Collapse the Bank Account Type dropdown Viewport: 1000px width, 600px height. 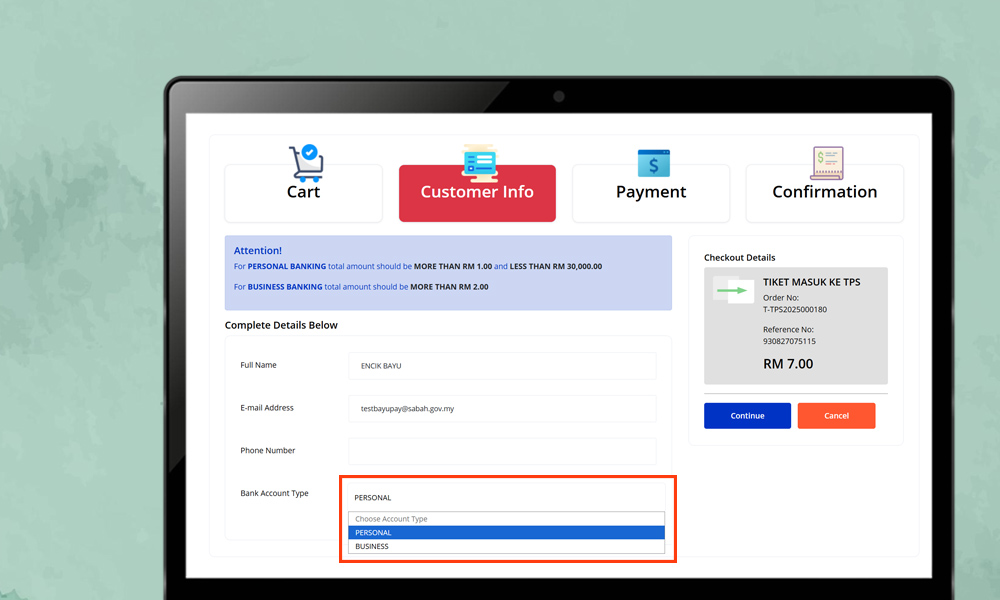pos(506,497)
